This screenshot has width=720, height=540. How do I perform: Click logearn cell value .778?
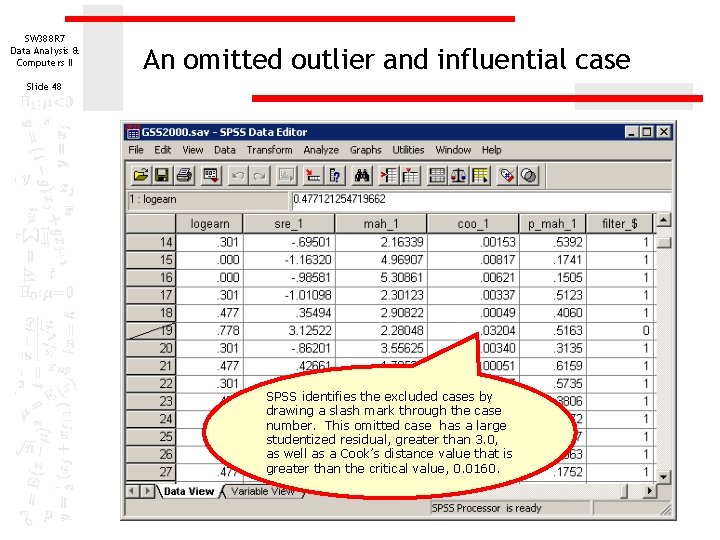click(209, 331)
